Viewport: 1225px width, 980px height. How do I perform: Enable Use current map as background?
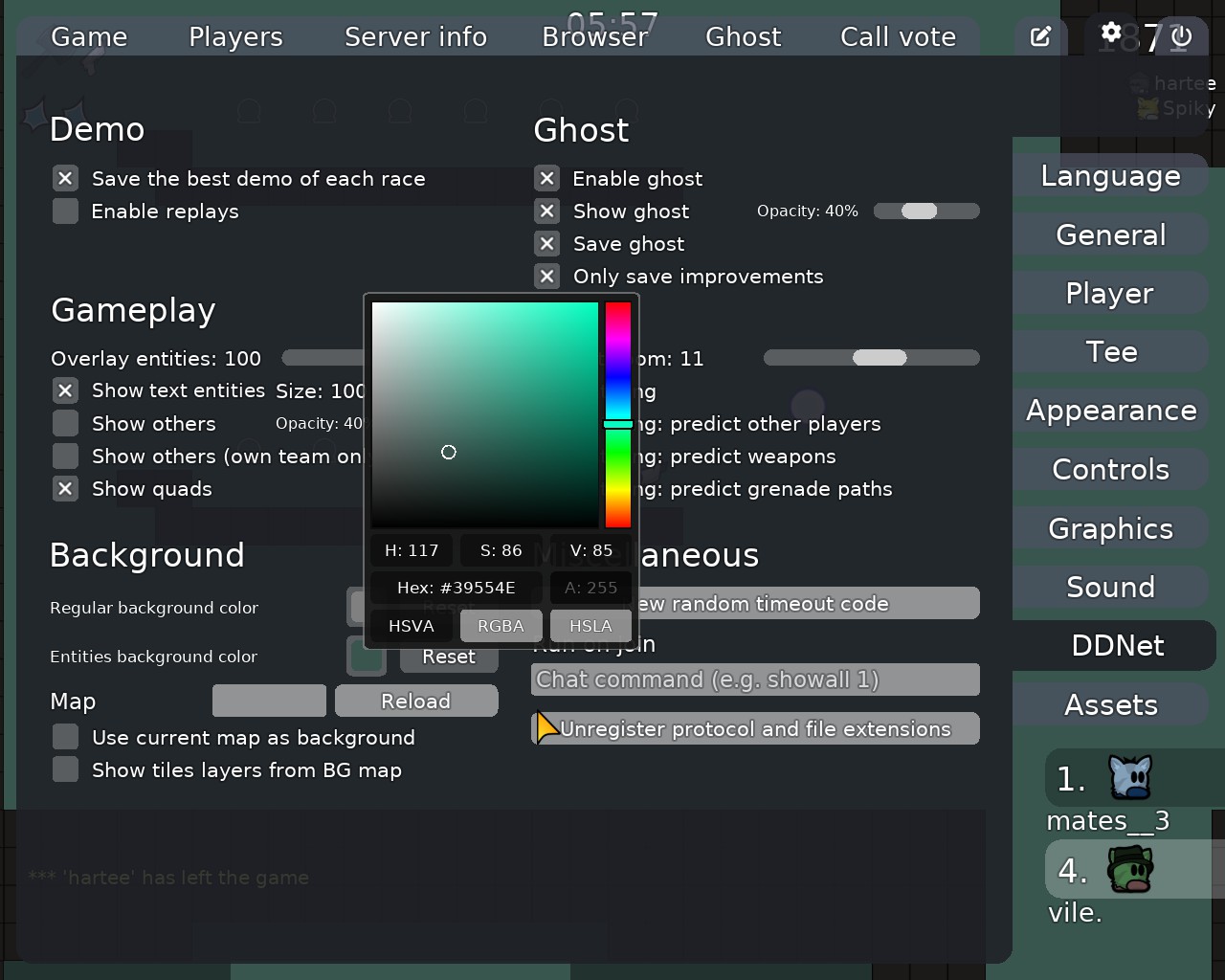click(65, 738)
